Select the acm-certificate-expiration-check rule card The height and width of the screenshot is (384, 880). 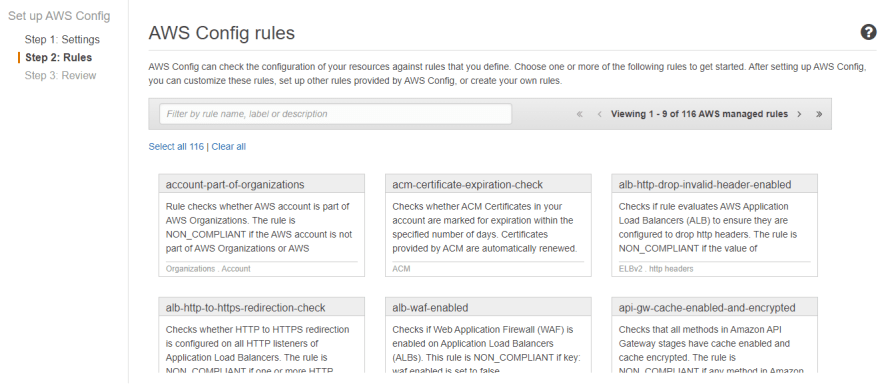pos(488,225)
